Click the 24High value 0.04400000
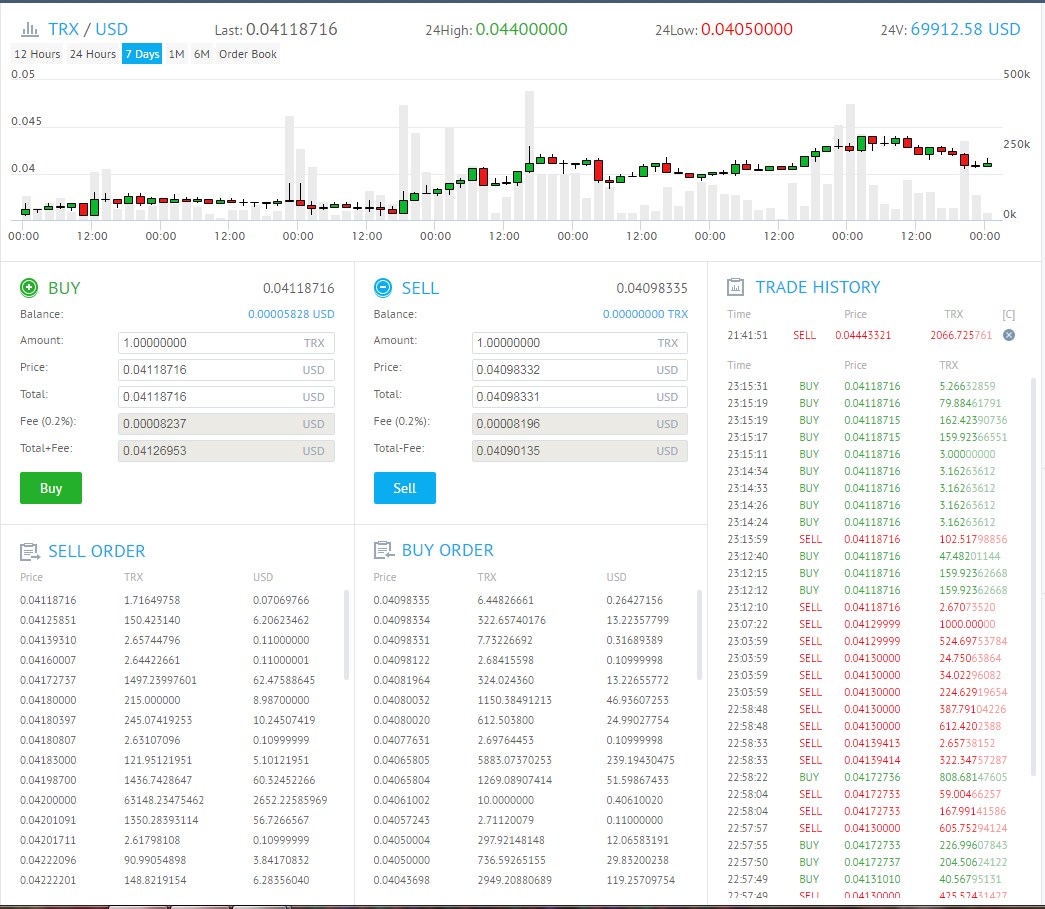 521,29
